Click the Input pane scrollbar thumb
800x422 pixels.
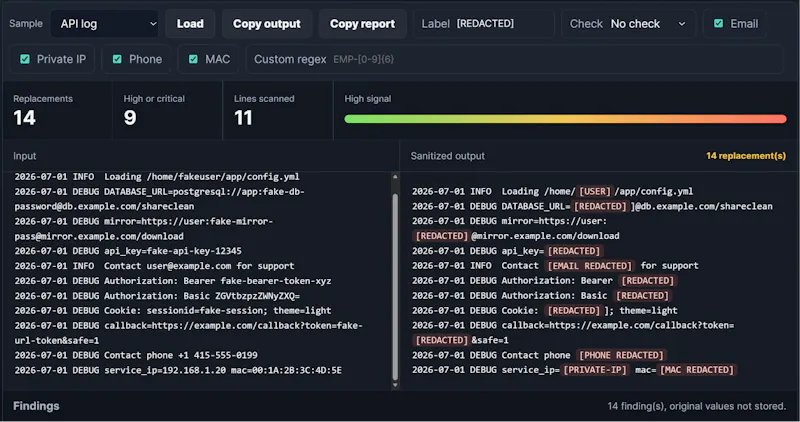pyautogui.click(x=395, y=287)
